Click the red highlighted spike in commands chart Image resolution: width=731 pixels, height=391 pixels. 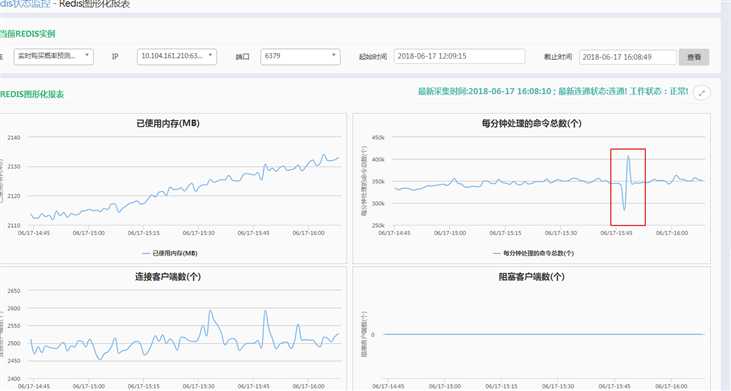628,187
